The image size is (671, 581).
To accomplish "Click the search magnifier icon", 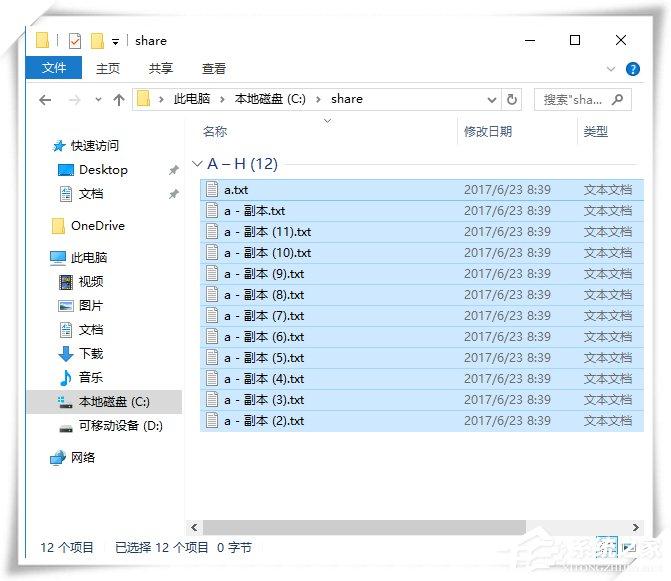I will 617,100.
